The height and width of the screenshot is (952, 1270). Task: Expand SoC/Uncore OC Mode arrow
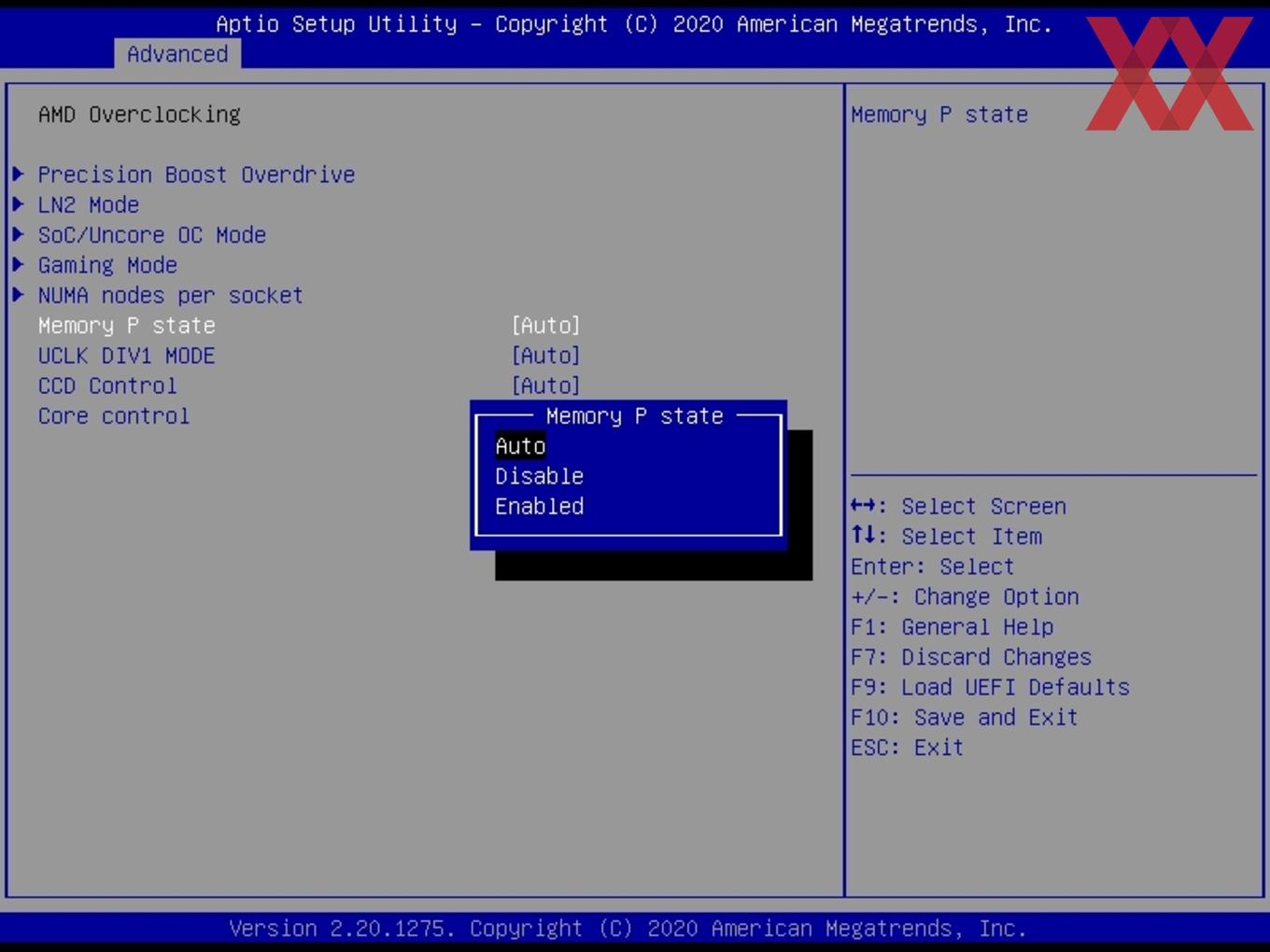(x=18, y=234)
